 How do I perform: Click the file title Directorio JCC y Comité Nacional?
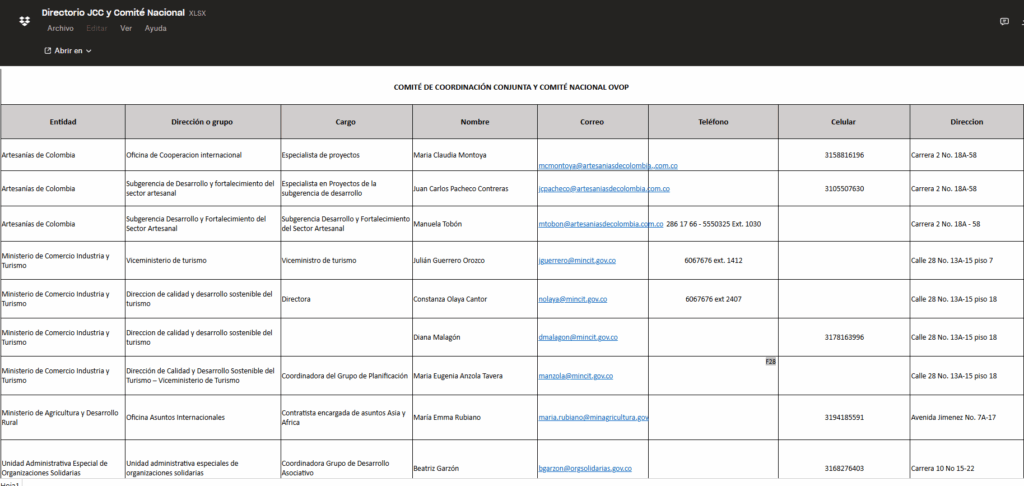click(x=113, y=12)
